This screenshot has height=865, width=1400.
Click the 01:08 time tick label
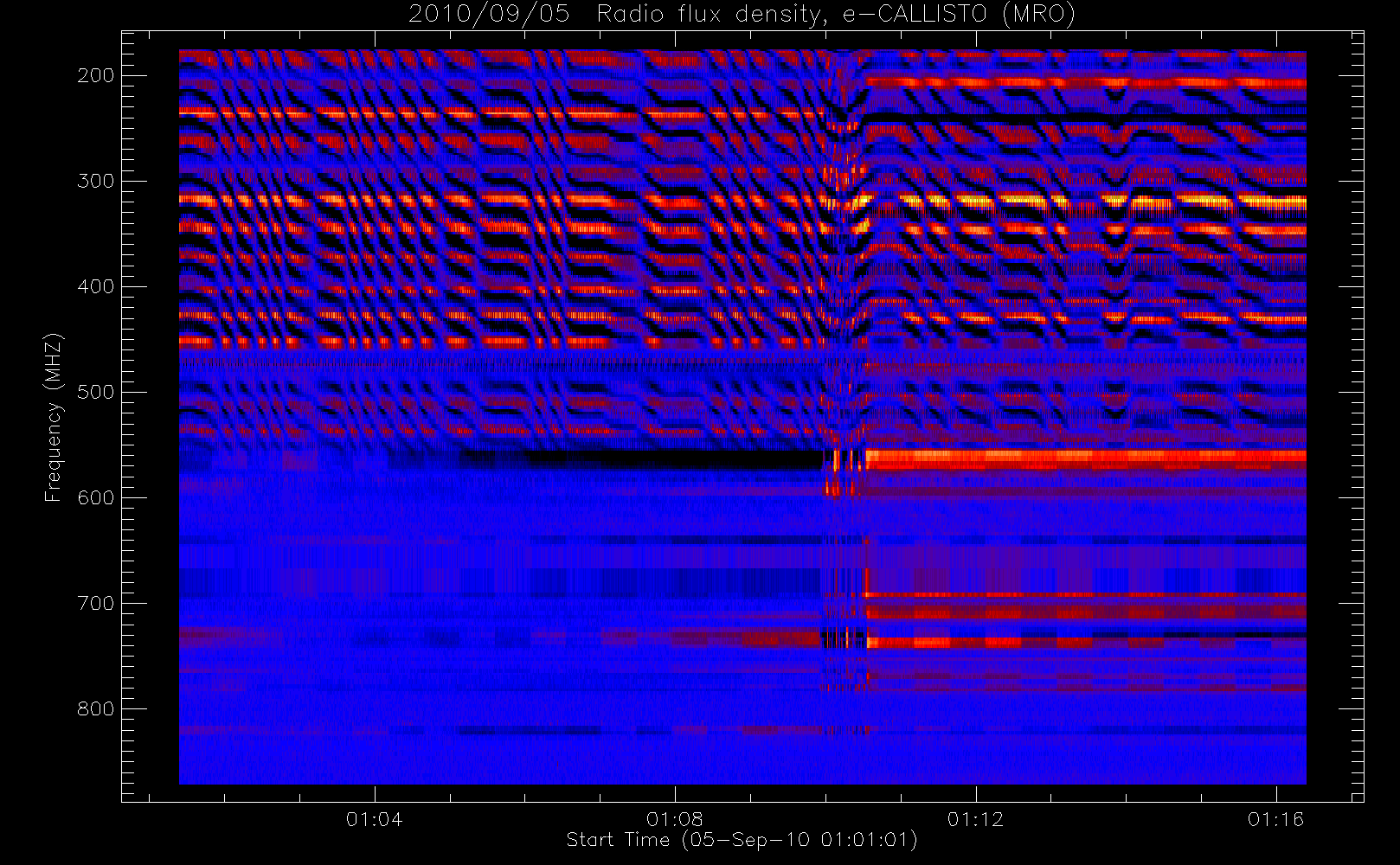click(675, 819)
